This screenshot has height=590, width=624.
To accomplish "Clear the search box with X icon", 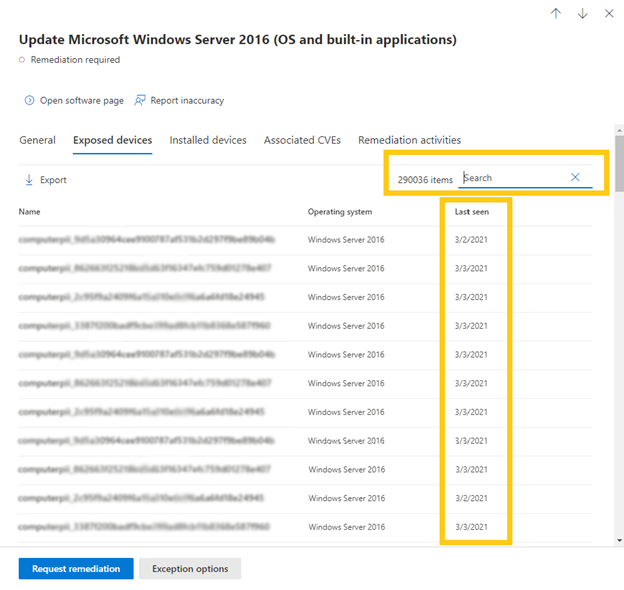I will (x=575, y=177).
